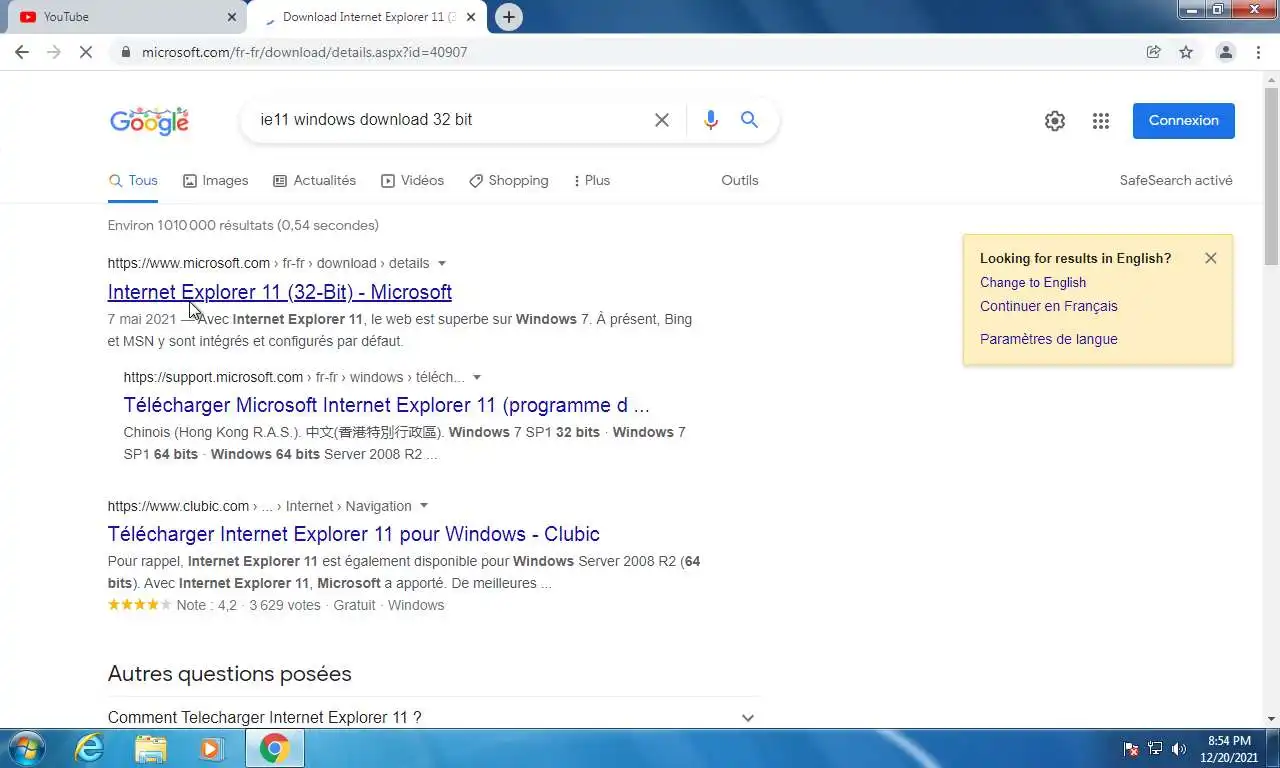1280x768 pixels.
Task: Open result options arrow for support.microsoft.com
Action: tap(477, 378)
